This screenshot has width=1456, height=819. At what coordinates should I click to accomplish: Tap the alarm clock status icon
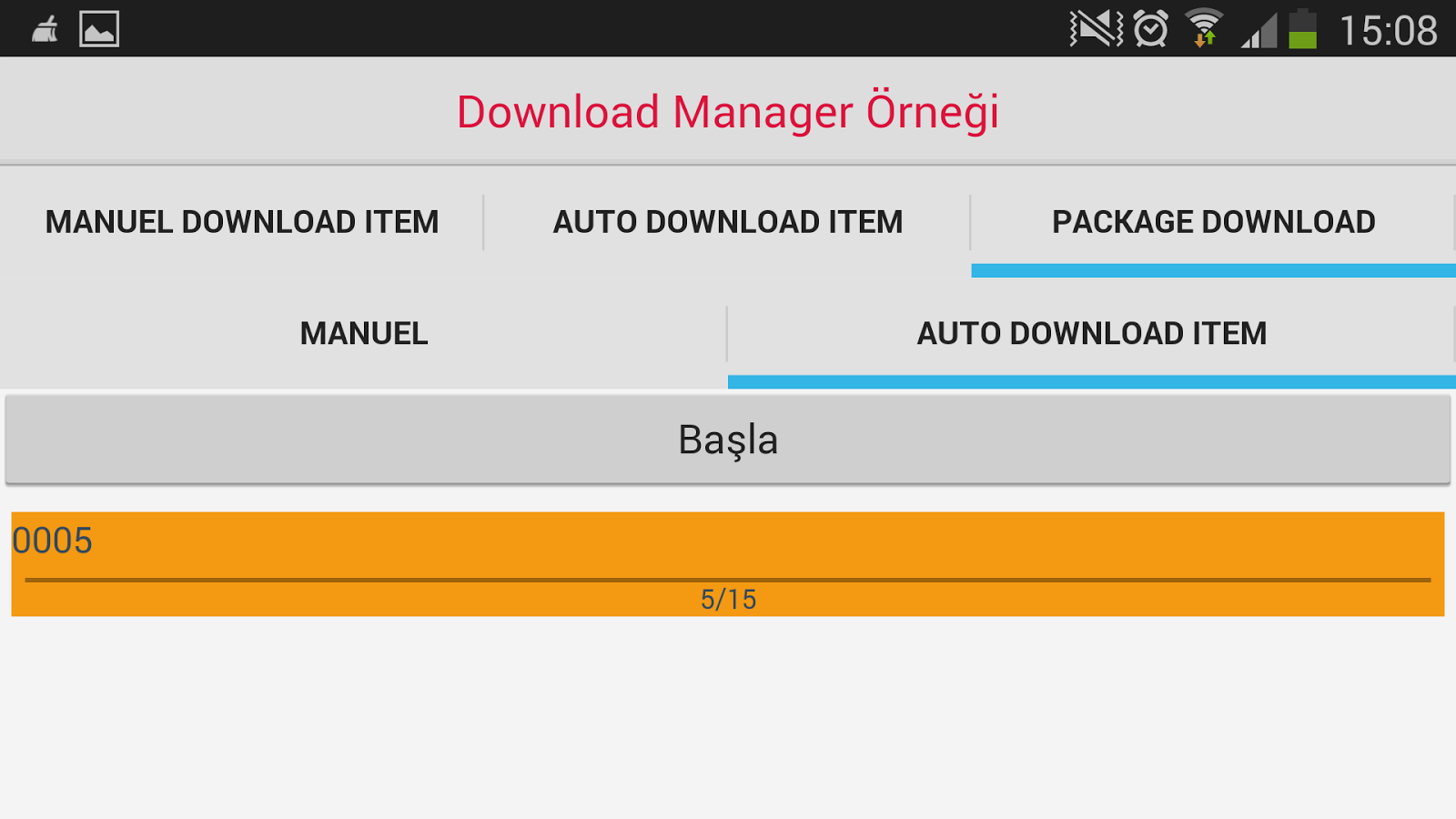(x=1151, y=28)
